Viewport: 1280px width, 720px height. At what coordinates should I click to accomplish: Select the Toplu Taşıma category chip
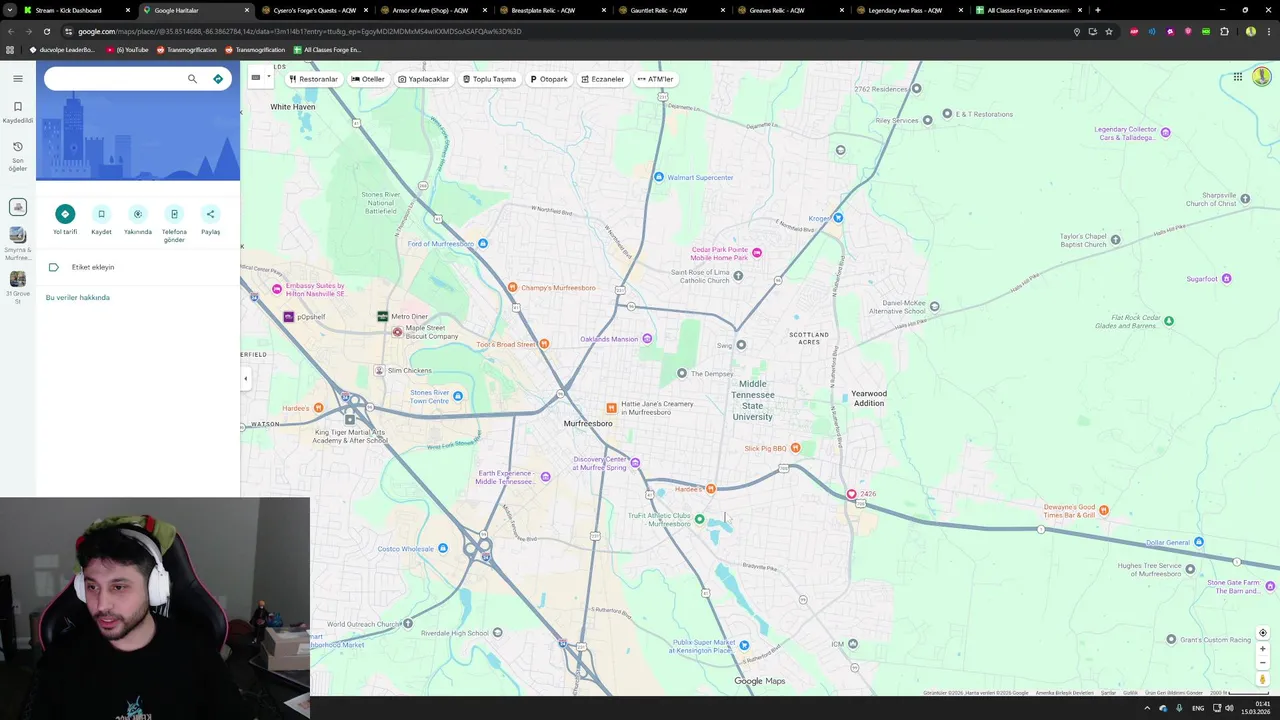489,79
